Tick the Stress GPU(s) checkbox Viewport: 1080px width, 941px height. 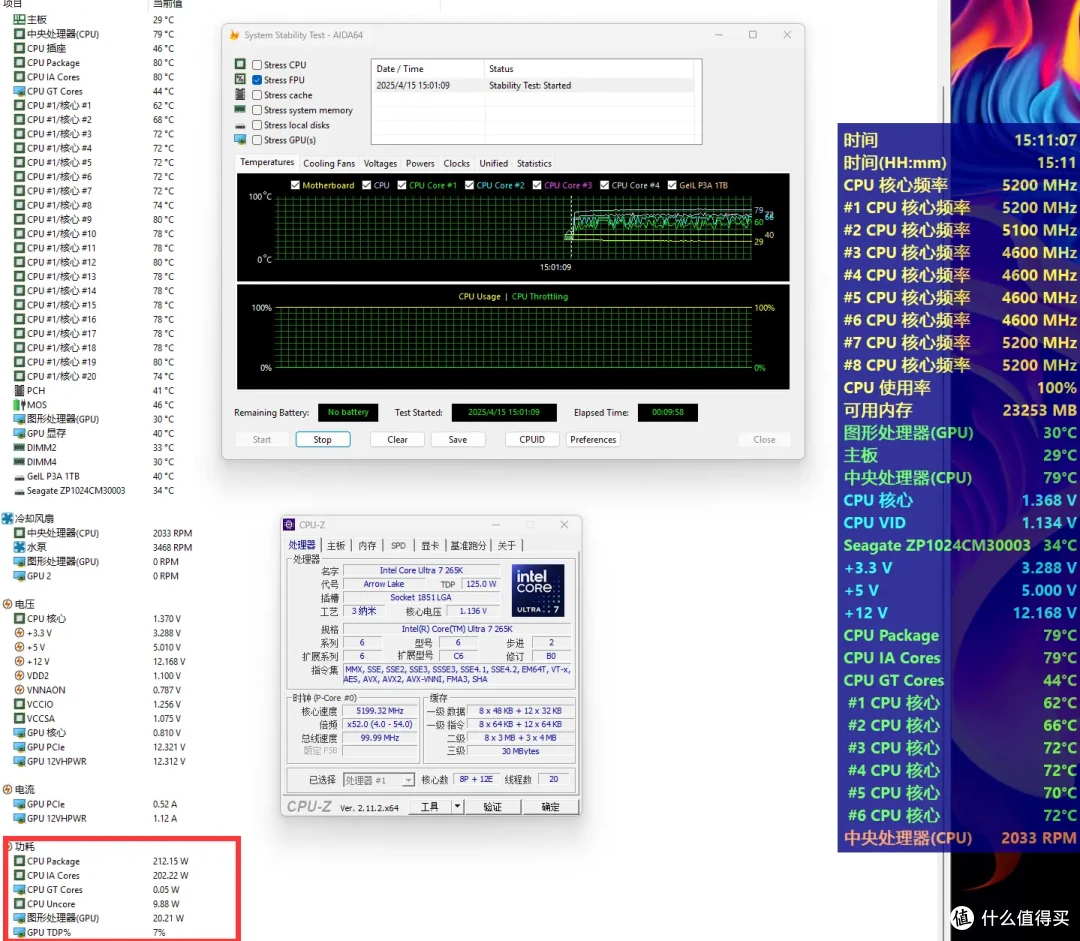[x=257, y=140]
